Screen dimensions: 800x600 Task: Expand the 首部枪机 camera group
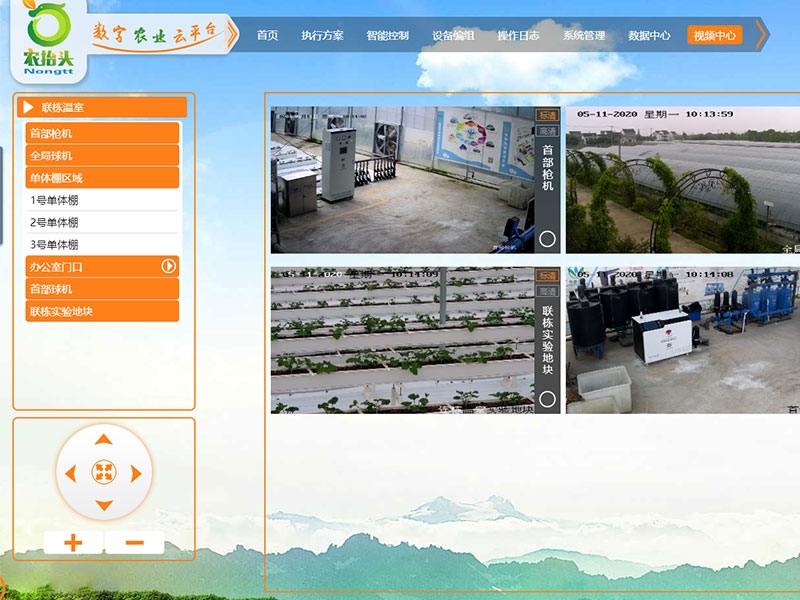[x=102, y=133]
